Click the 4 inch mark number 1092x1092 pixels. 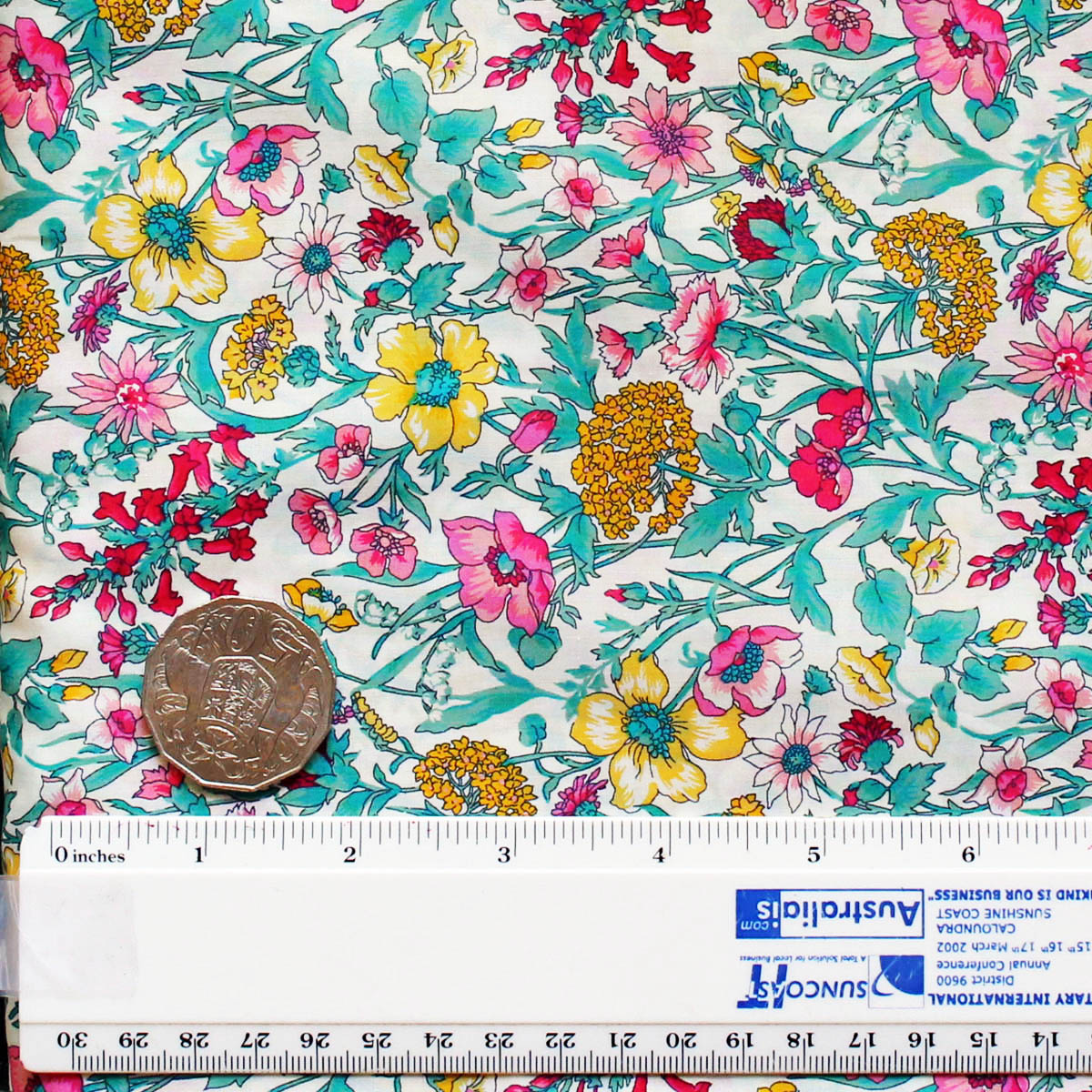pyautogui.click(x=659, y=854)
